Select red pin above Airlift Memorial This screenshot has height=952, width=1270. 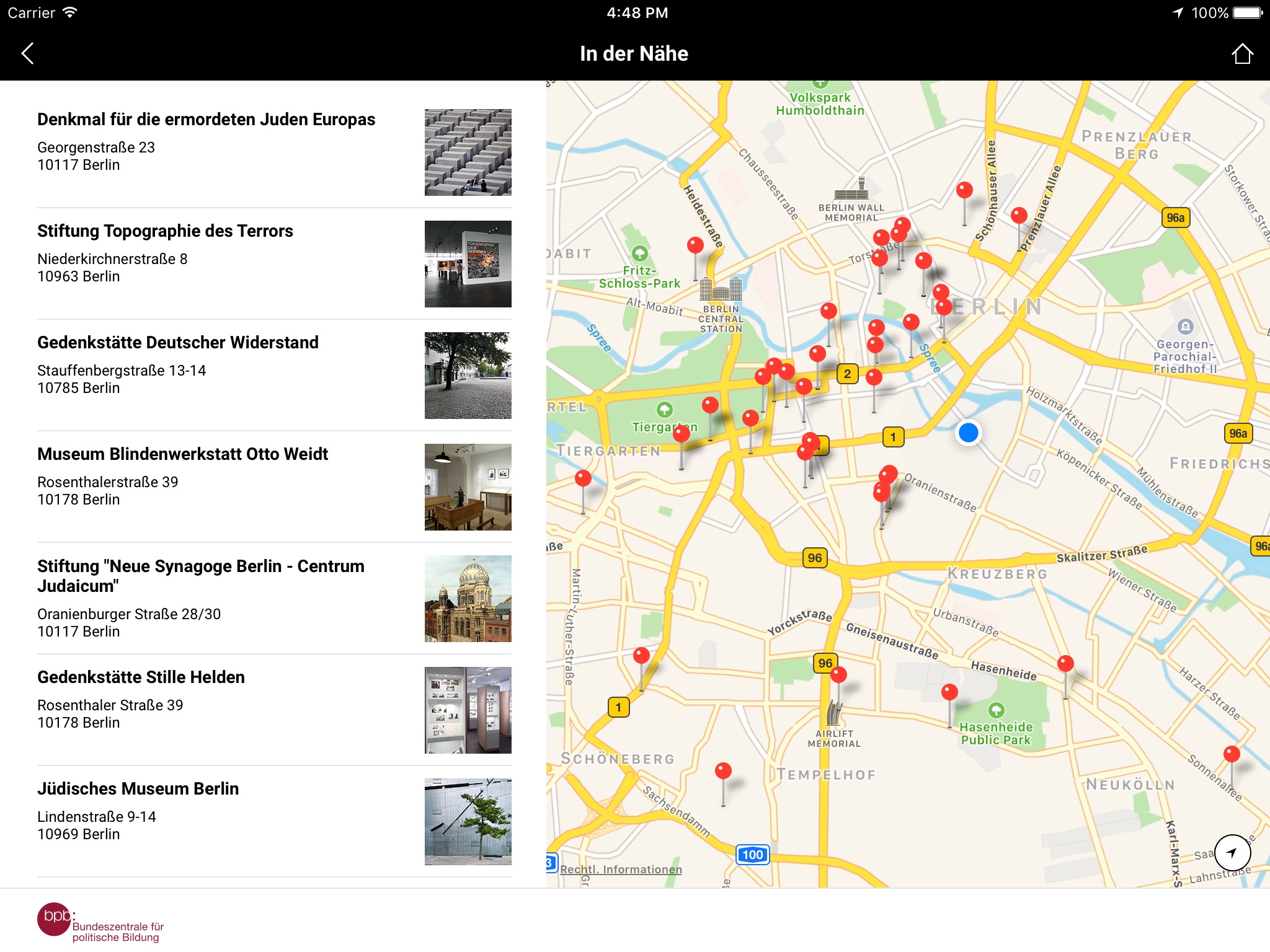(x=838, y=674)
